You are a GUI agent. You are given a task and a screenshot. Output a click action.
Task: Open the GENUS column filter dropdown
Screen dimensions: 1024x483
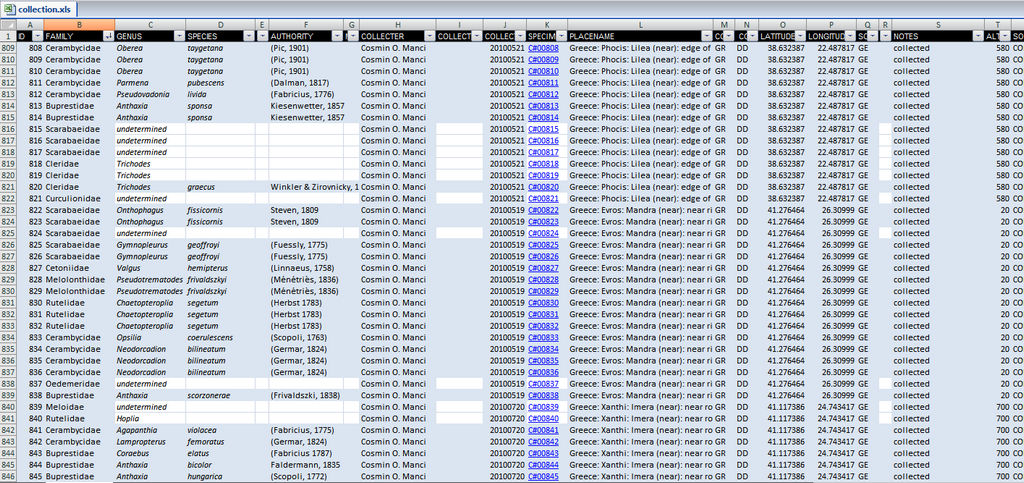pos(179,36)
